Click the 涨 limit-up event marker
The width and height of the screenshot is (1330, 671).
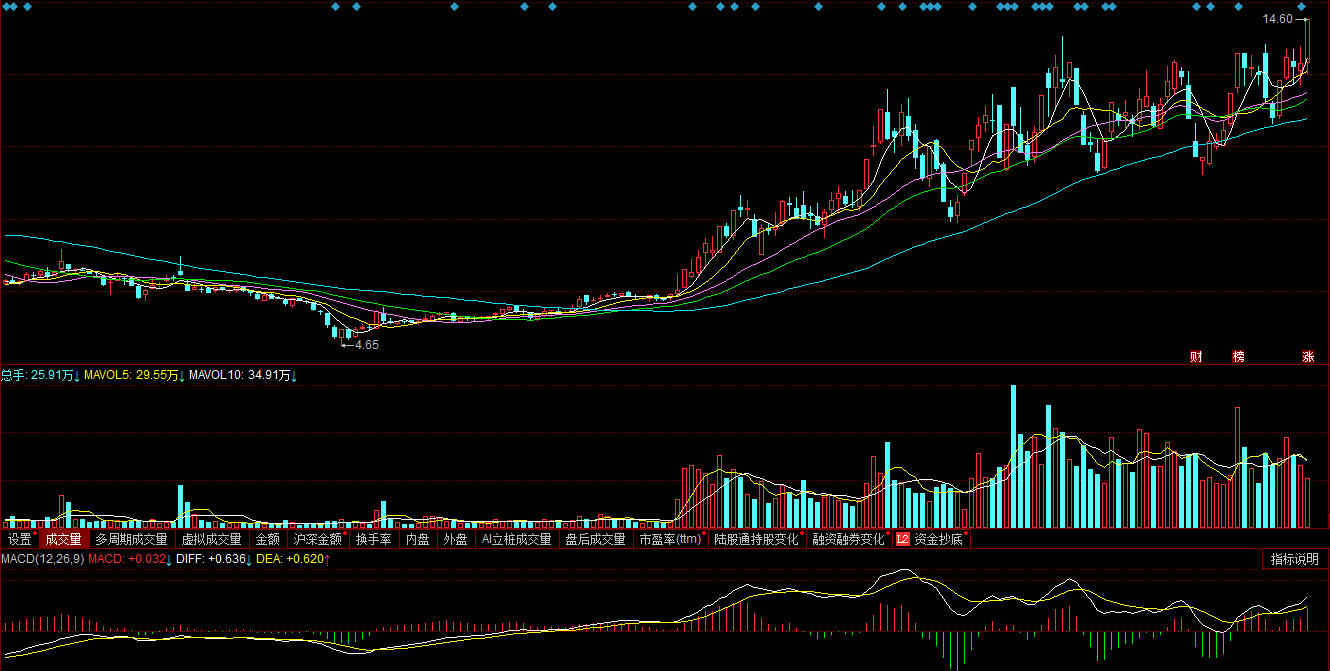(1308, 357)
